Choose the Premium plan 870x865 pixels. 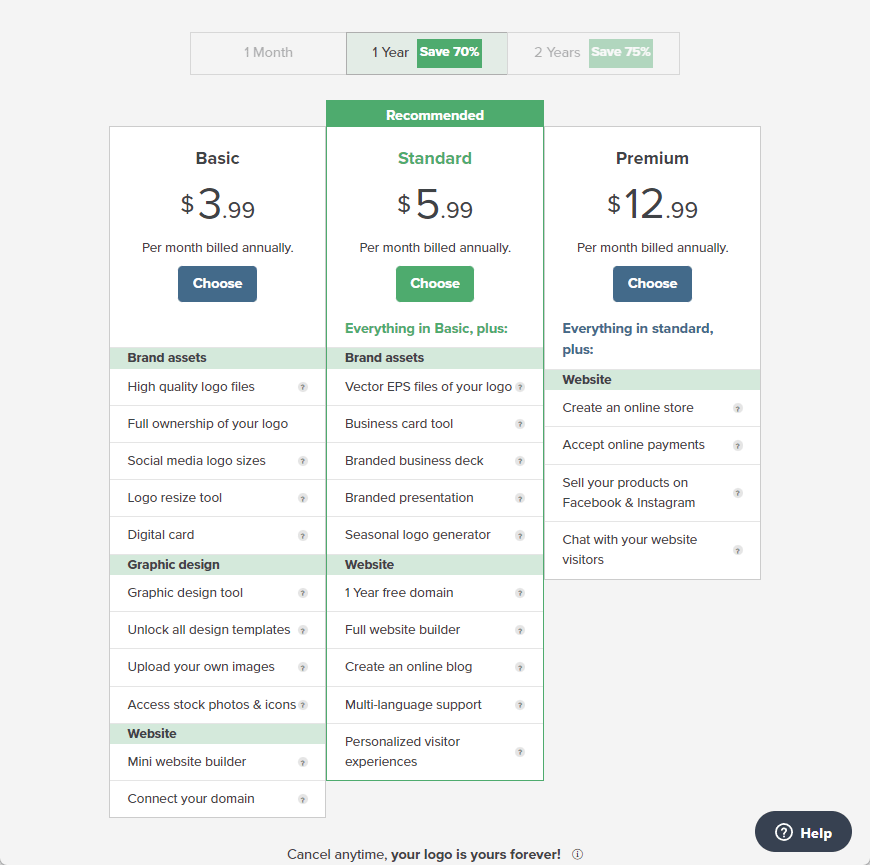coord(652,284)
